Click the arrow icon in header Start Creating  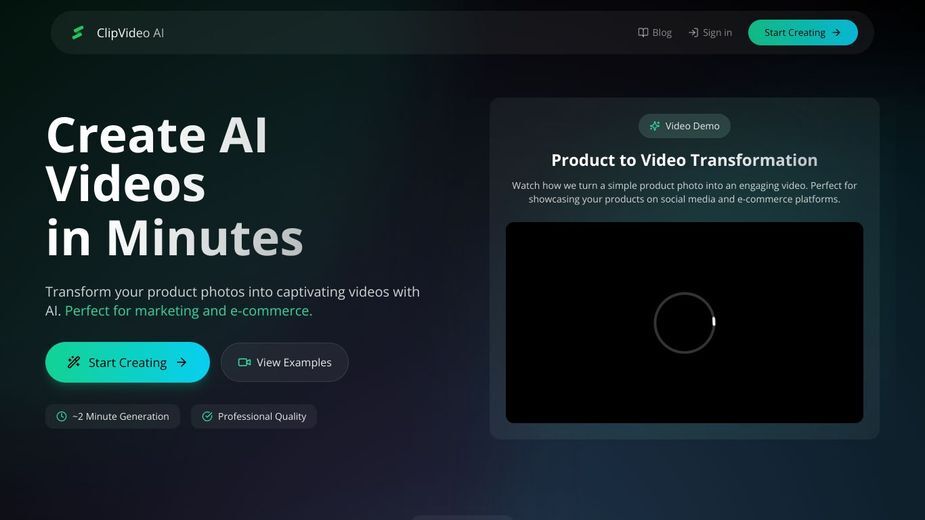tap(836, 32)
